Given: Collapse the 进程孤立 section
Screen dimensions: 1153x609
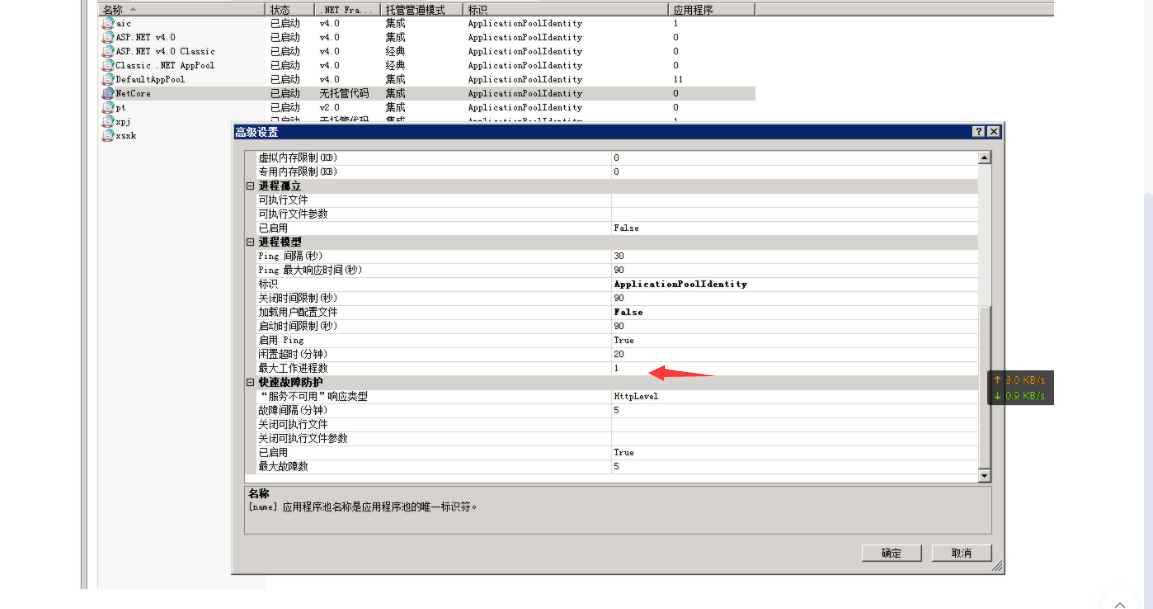Looking at the screenshot, I should [x=250, y=186].
